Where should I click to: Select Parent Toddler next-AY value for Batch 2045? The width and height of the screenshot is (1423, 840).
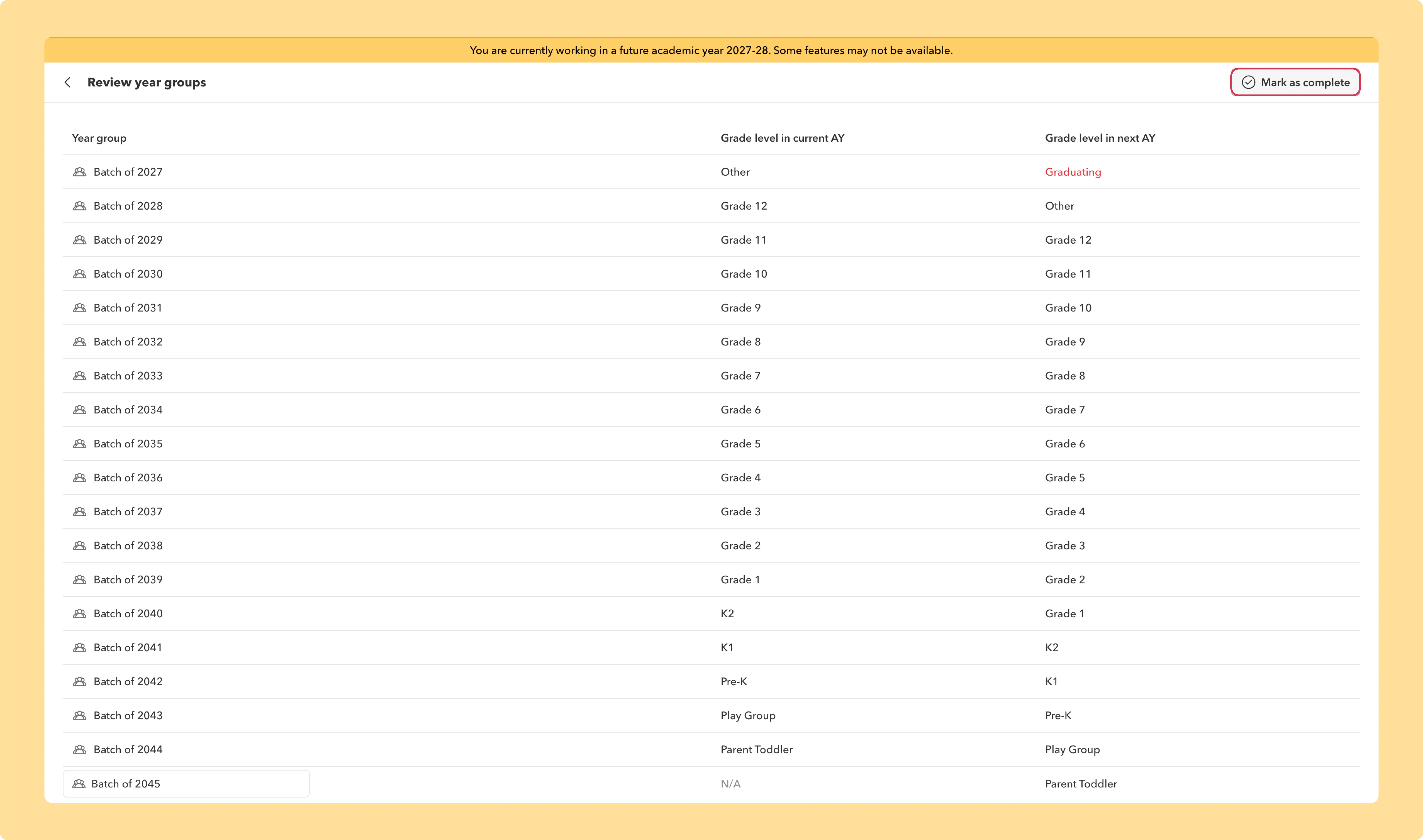(1080, 784)
